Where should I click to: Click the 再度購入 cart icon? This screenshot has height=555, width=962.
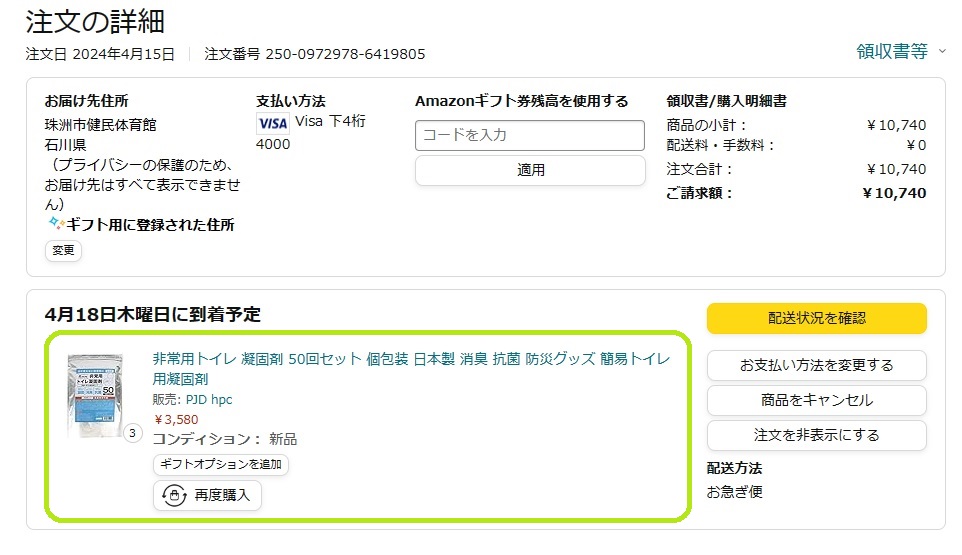tap(174, 495)
